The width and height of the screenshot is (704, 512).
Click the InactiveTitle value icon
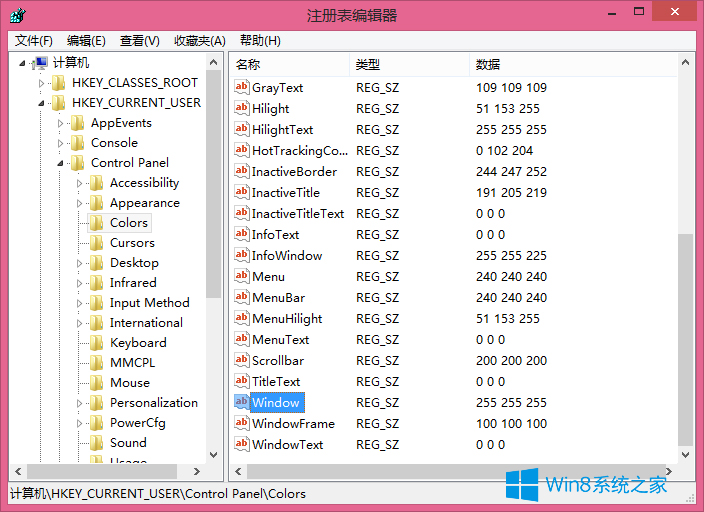[242, 192]
